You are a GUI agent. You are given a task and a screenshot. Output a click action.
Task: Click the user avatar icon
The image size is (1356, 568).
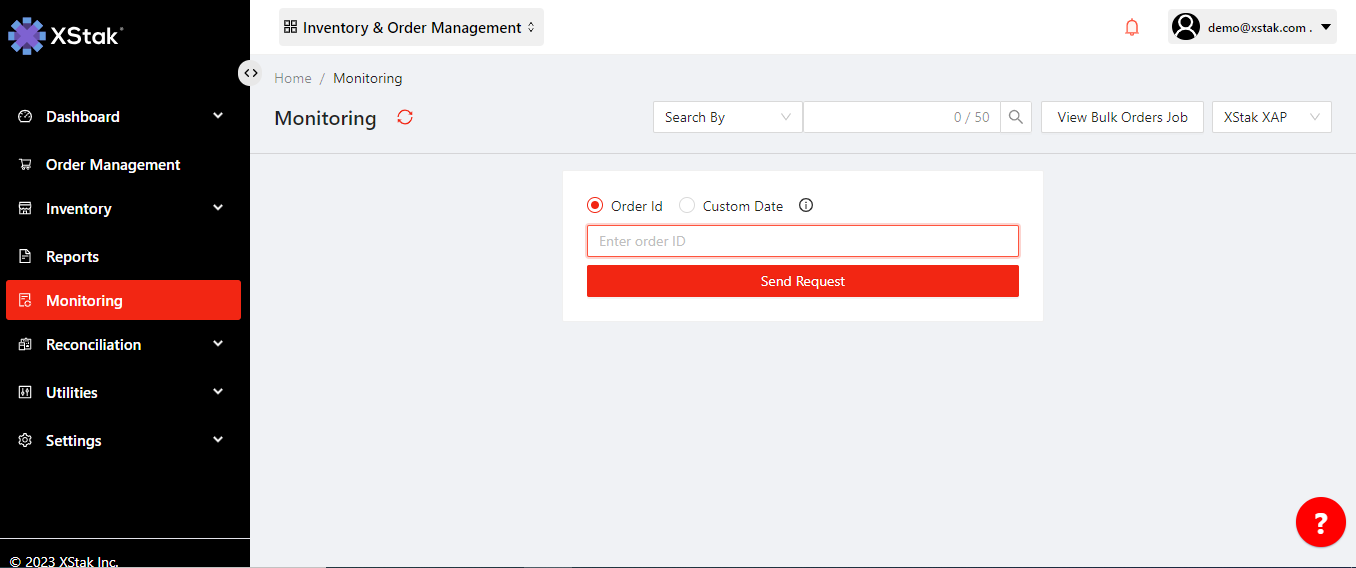[1186, 27]
